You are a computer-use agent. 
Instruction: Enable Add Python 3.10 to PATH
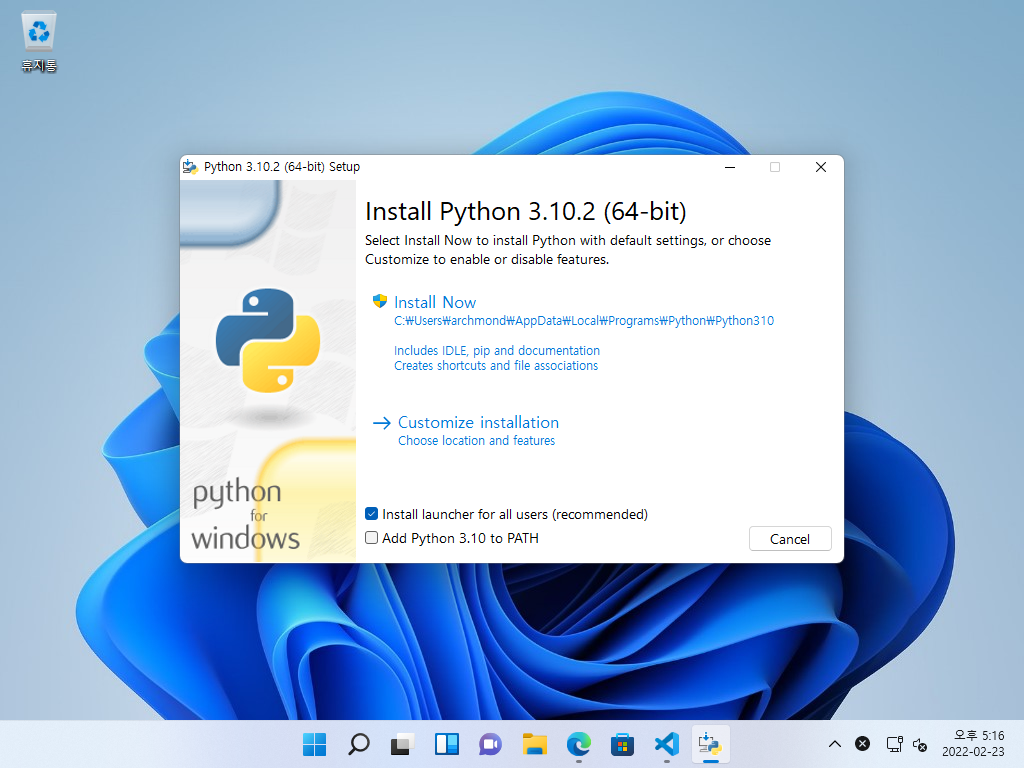372,538
